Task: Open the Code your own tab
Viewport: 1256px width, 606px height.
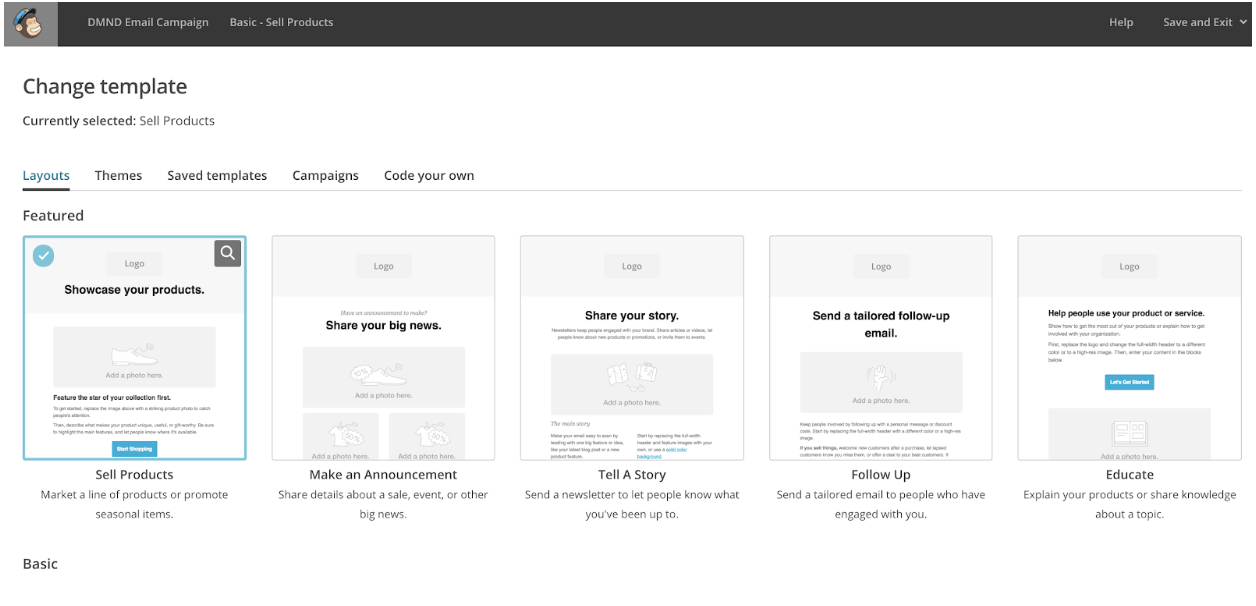Action: (429, 176)
